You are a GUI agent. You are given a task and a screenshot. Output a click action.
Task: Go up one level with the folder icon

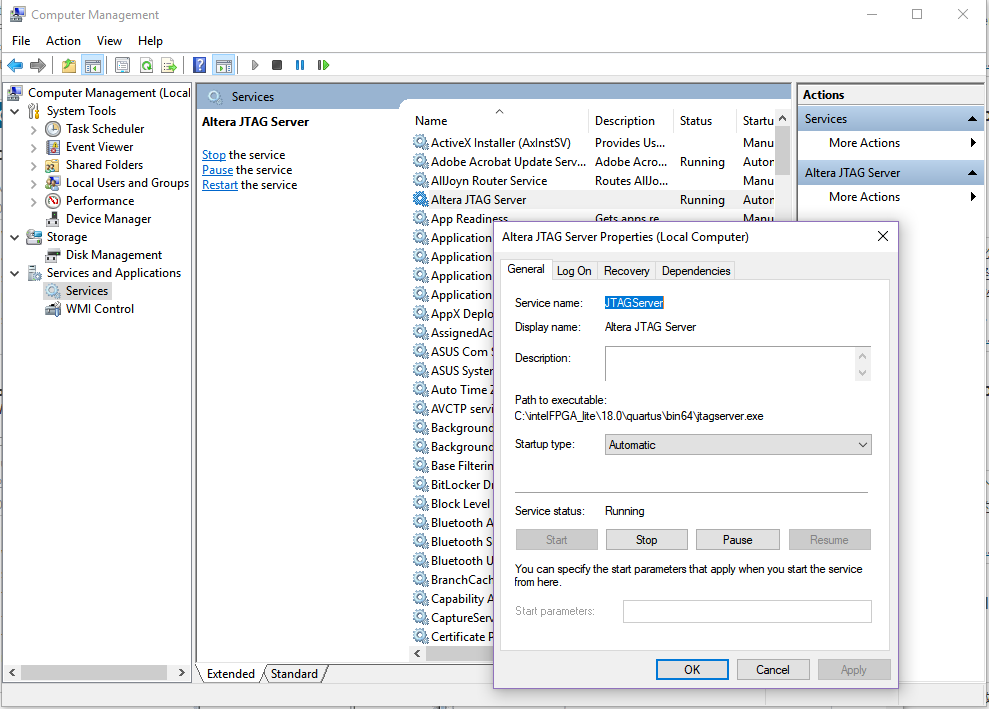point(69,65)
